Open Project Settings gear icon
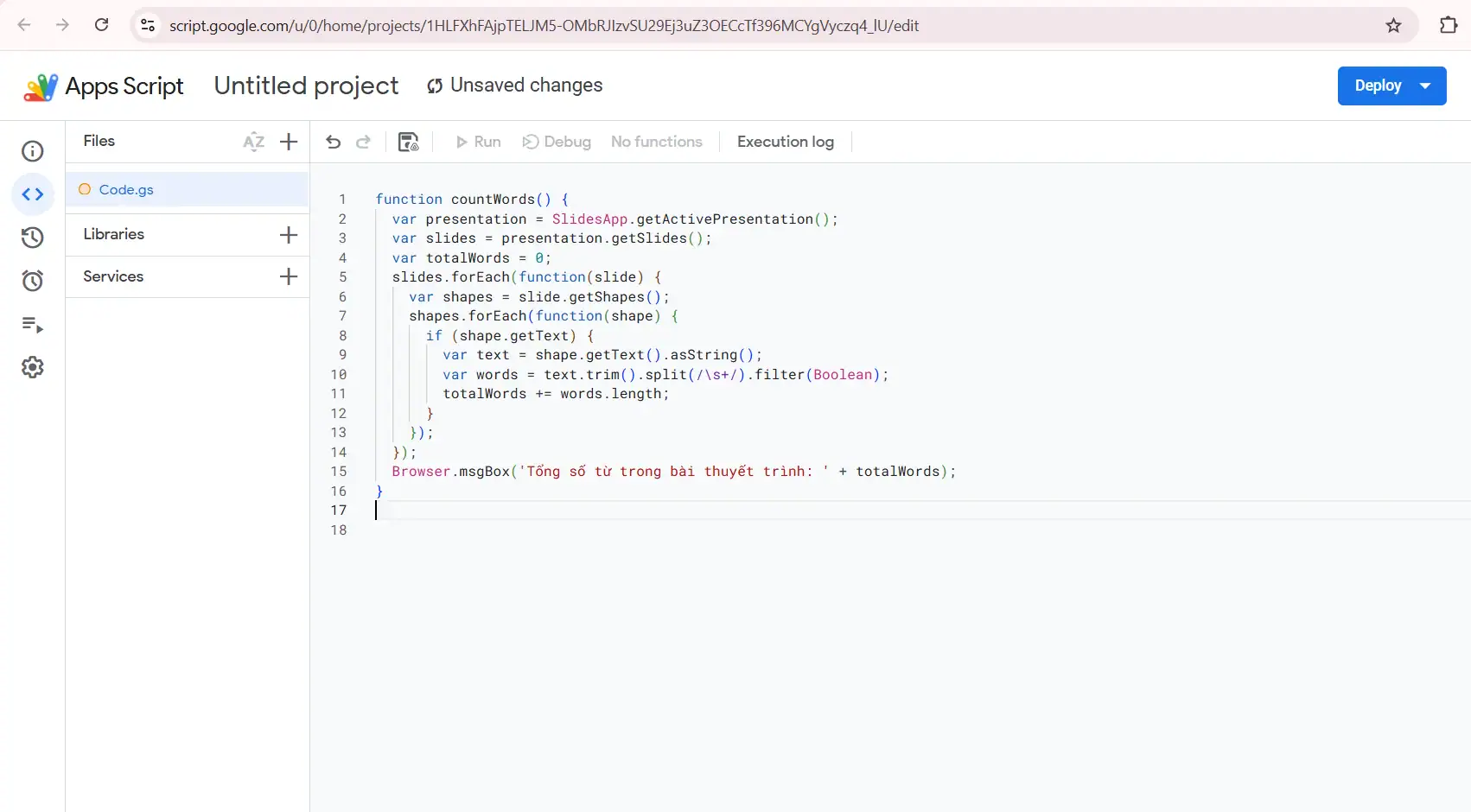Screen dimensions: 1471x812 click(32, 367)
